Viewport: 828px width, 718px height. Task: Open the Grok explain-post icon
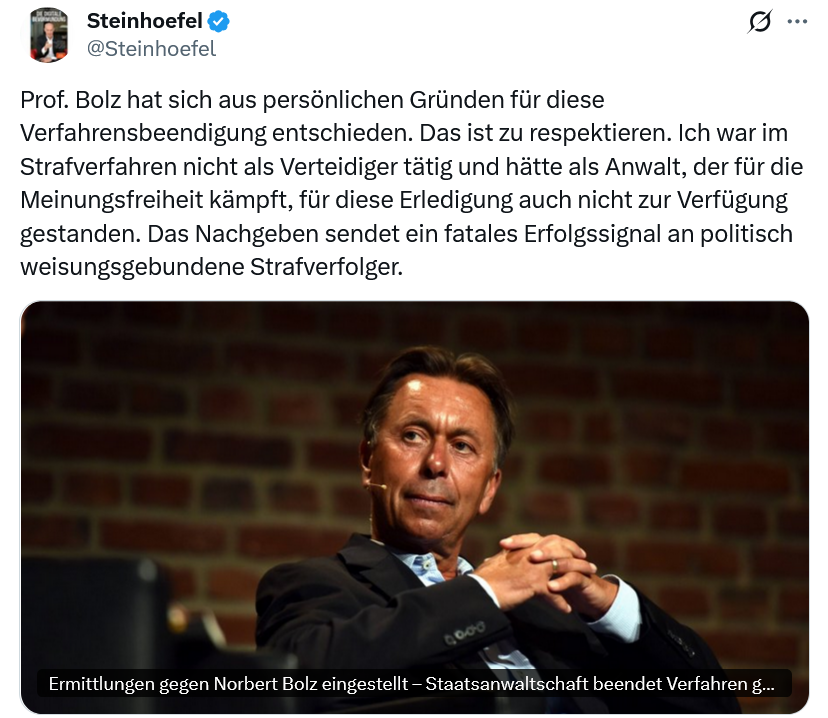pos(760,22)
